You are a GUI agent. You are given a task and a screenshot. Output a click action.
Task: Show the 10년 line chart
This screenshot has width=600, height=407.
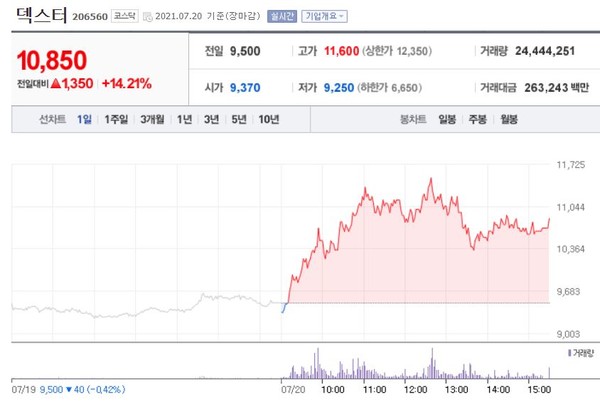tap(268, 120)
